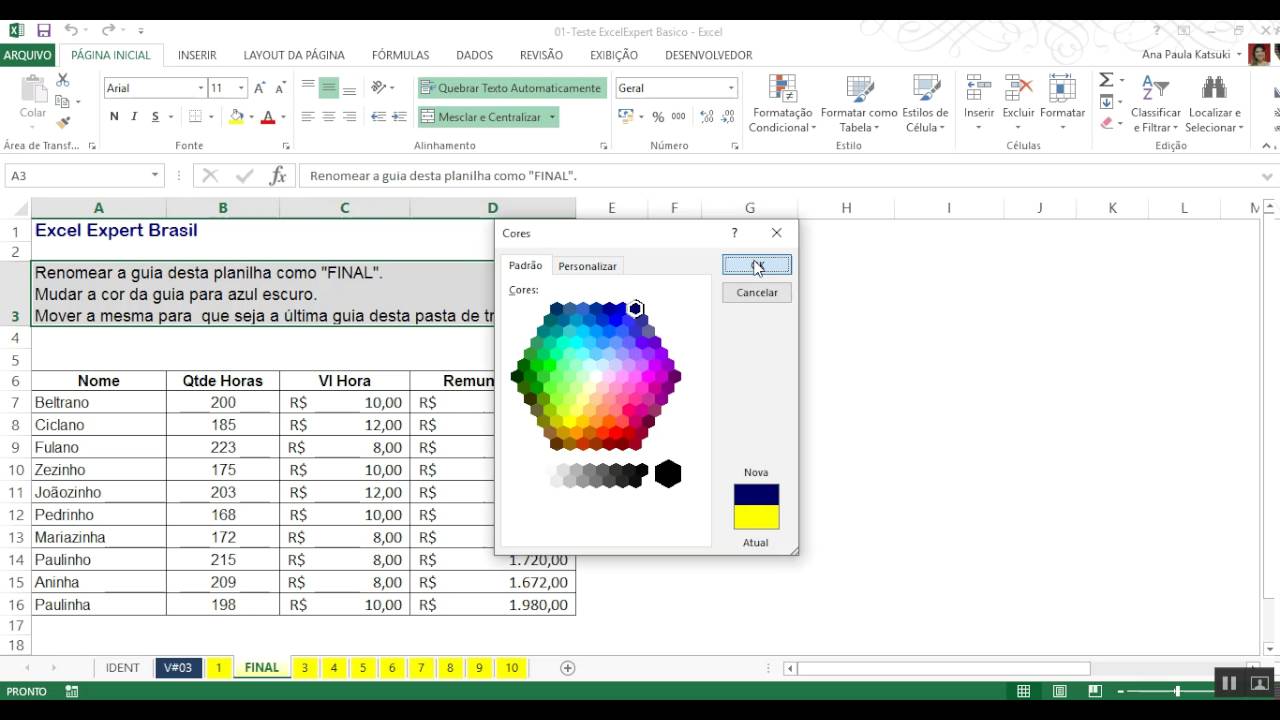Select the Format Painter brush icon
Viewport: 1280px width, 720px height.
[63, 122]
